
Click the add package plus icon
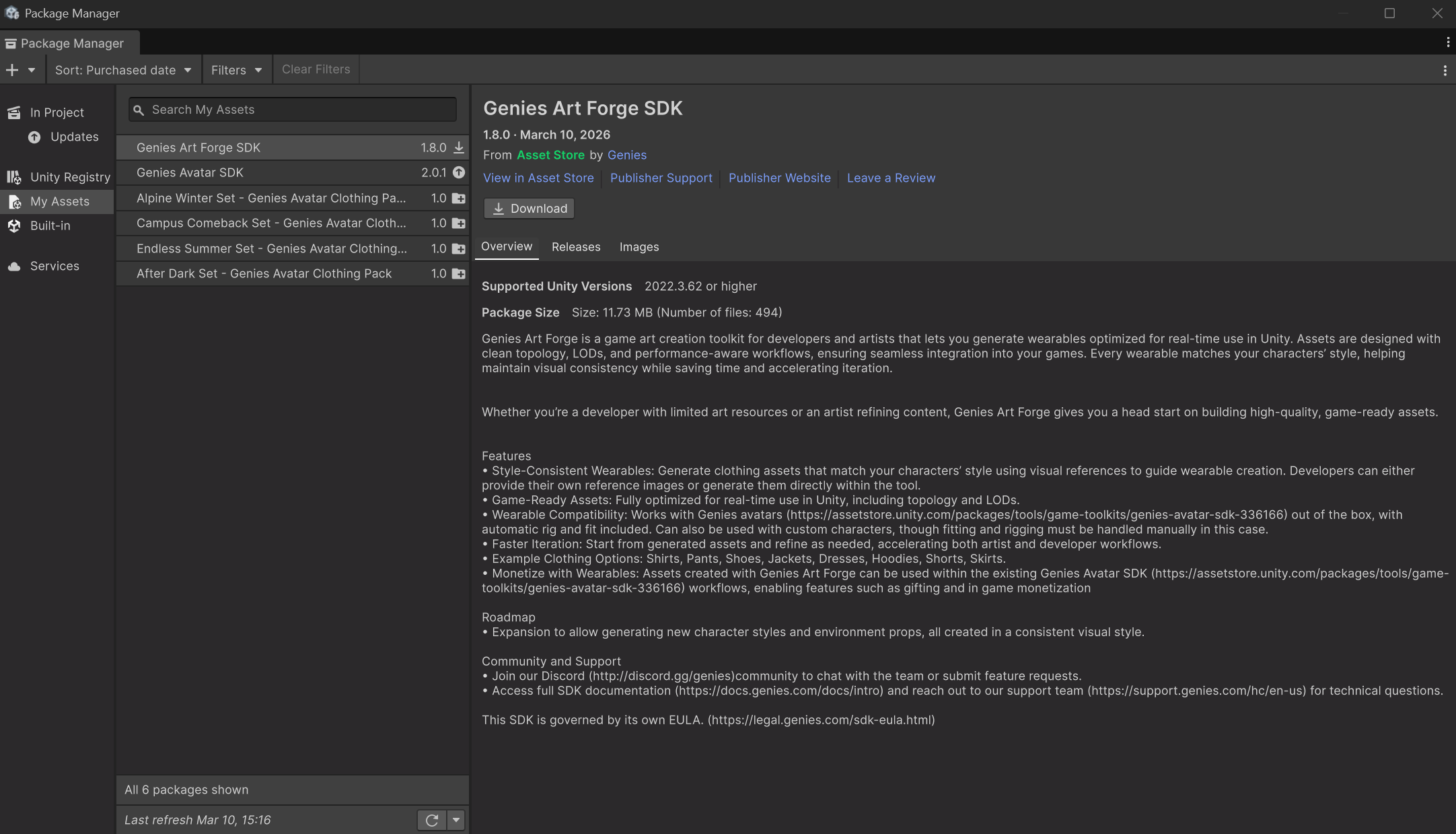[12, 69]
